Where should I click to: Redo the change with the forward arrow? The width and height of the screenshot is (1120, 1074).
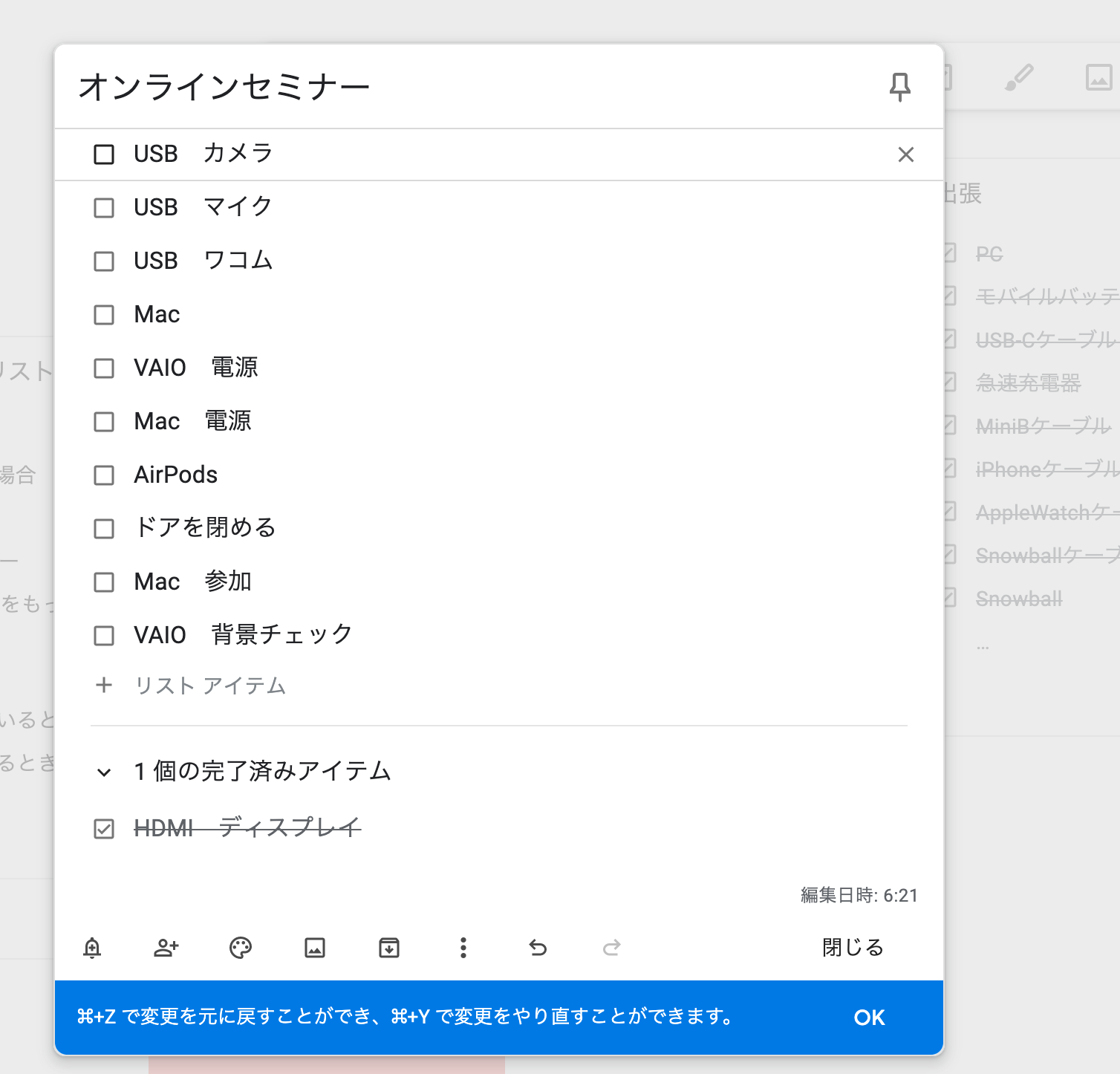[x=612, y=948]
